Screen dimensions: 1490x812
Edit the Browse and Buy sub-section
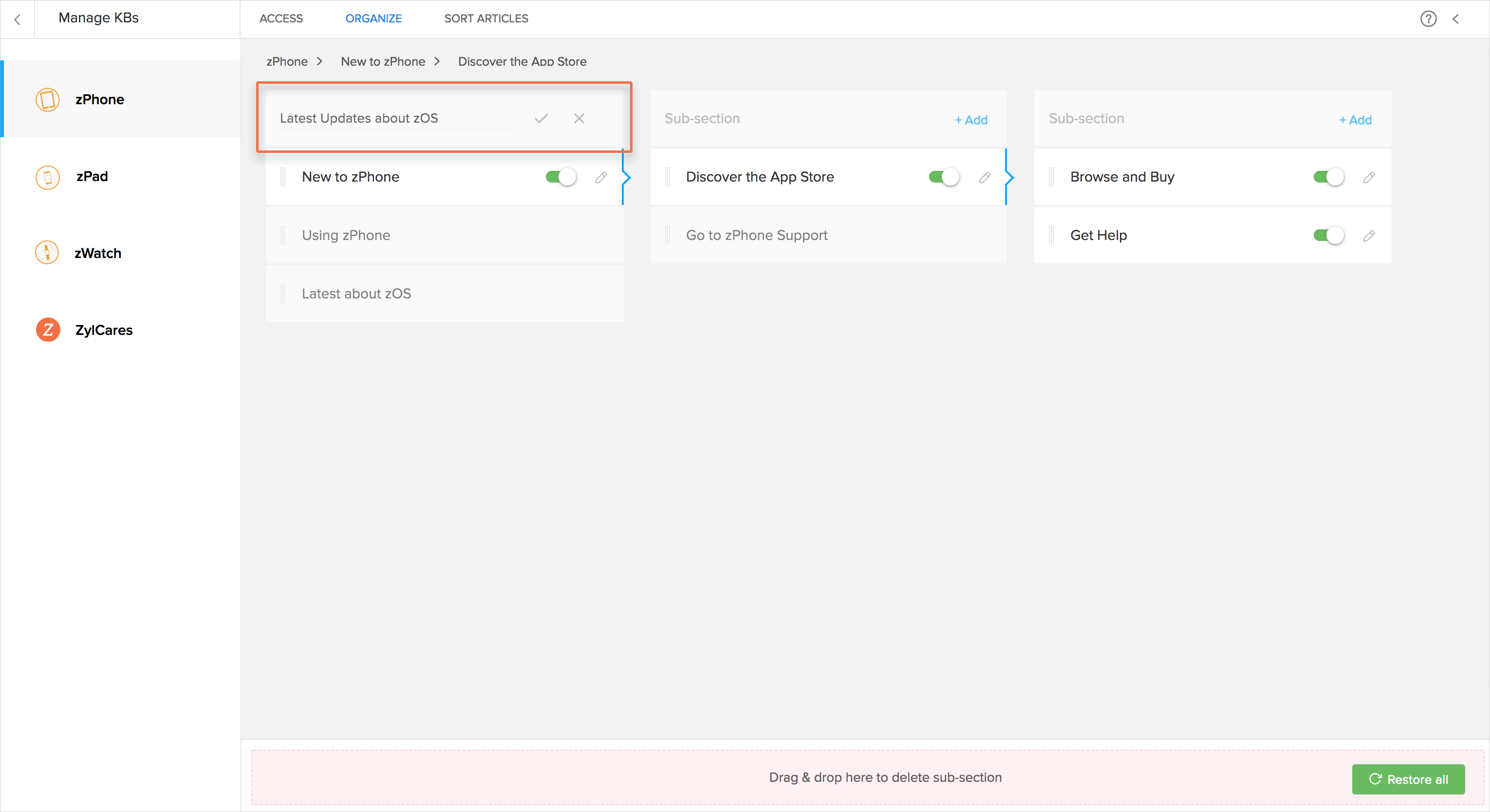tap(1369, 178)
